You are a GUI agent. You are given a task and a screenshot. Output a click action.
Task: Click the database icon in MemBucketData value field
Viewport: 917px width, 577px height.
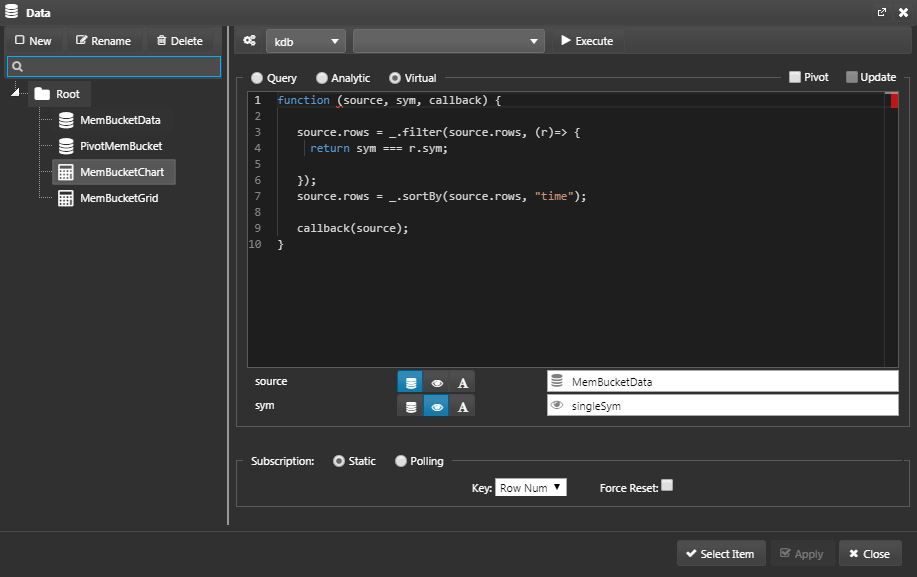pos(557,381)
